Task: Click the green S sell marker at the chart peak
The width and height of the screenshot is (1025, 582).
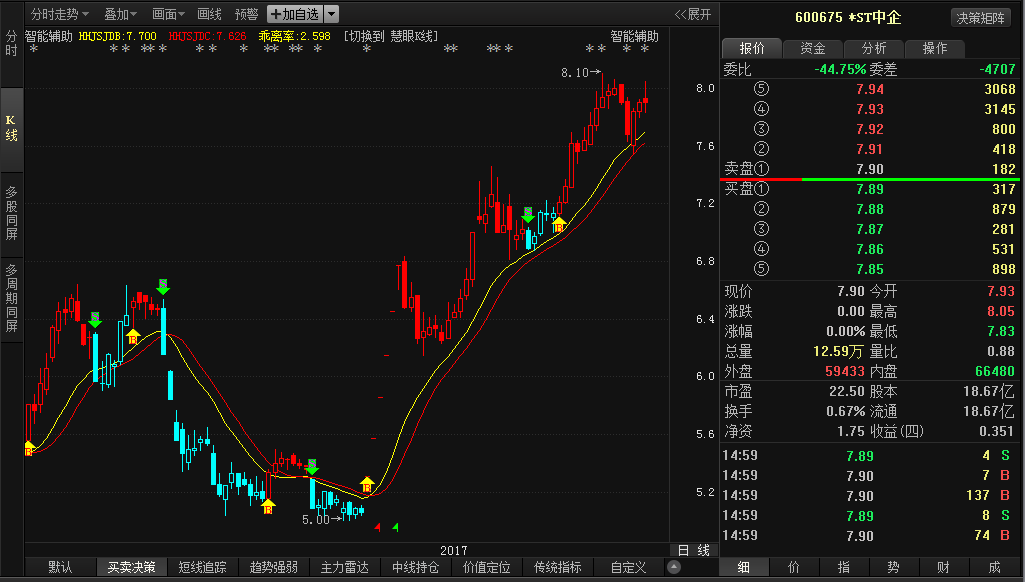Action: click(x=163, y=286)
